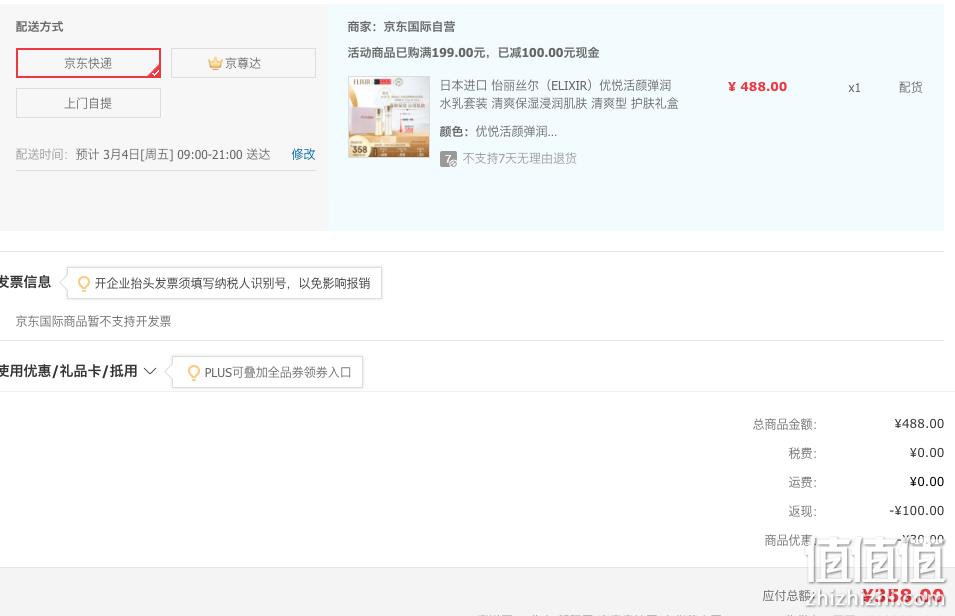Click the 活动商品已购满199.00元 promotion text
This screenshot has width=955, height=616.
(x=473, y=53)
